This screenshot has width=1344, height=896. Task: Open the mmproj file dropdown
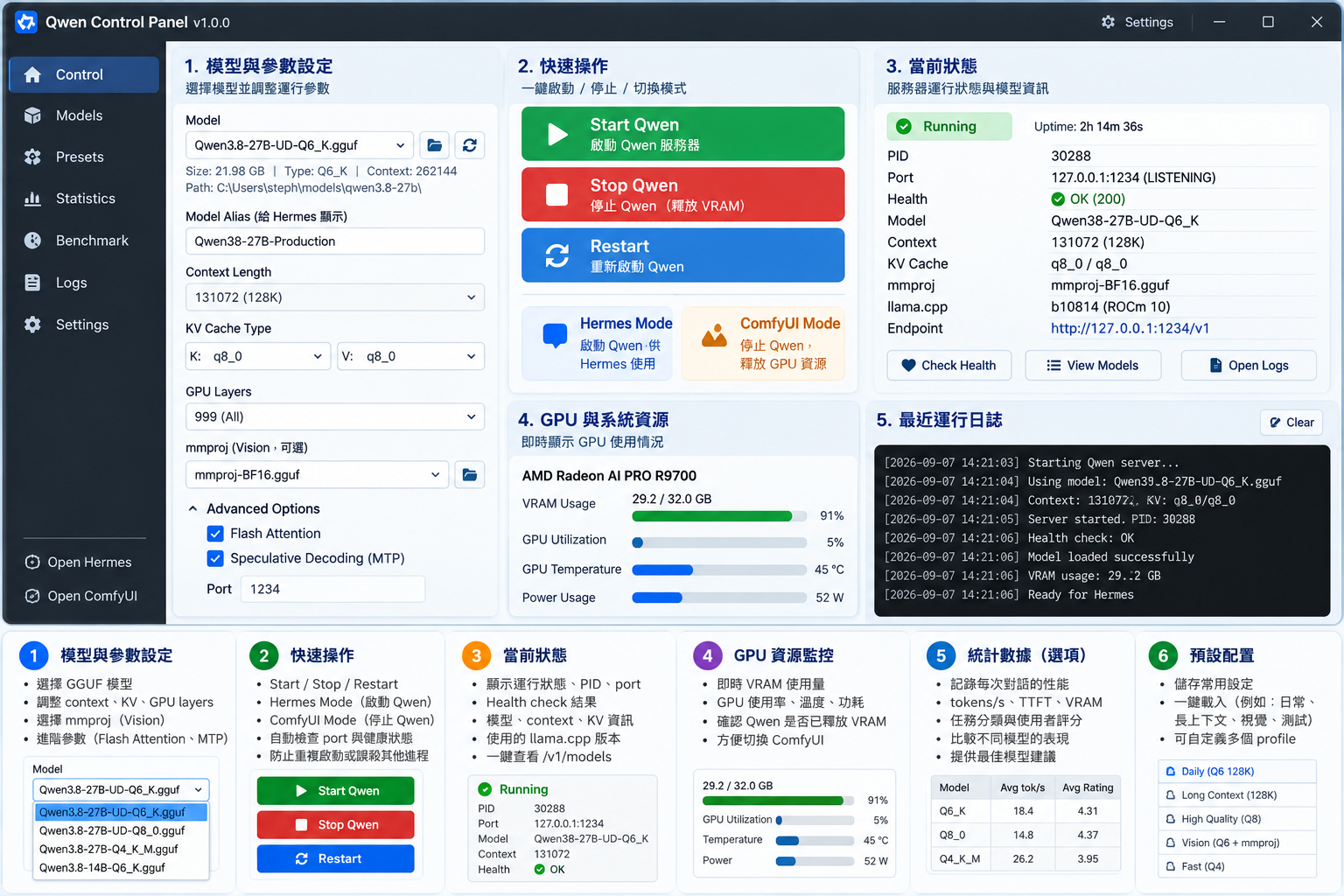317,474
